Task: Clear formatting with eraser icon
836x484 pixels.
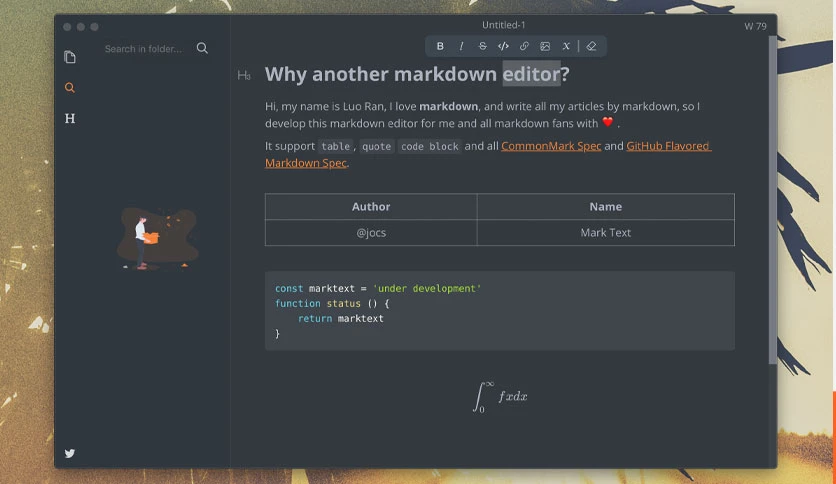Action: coord(591,46)
